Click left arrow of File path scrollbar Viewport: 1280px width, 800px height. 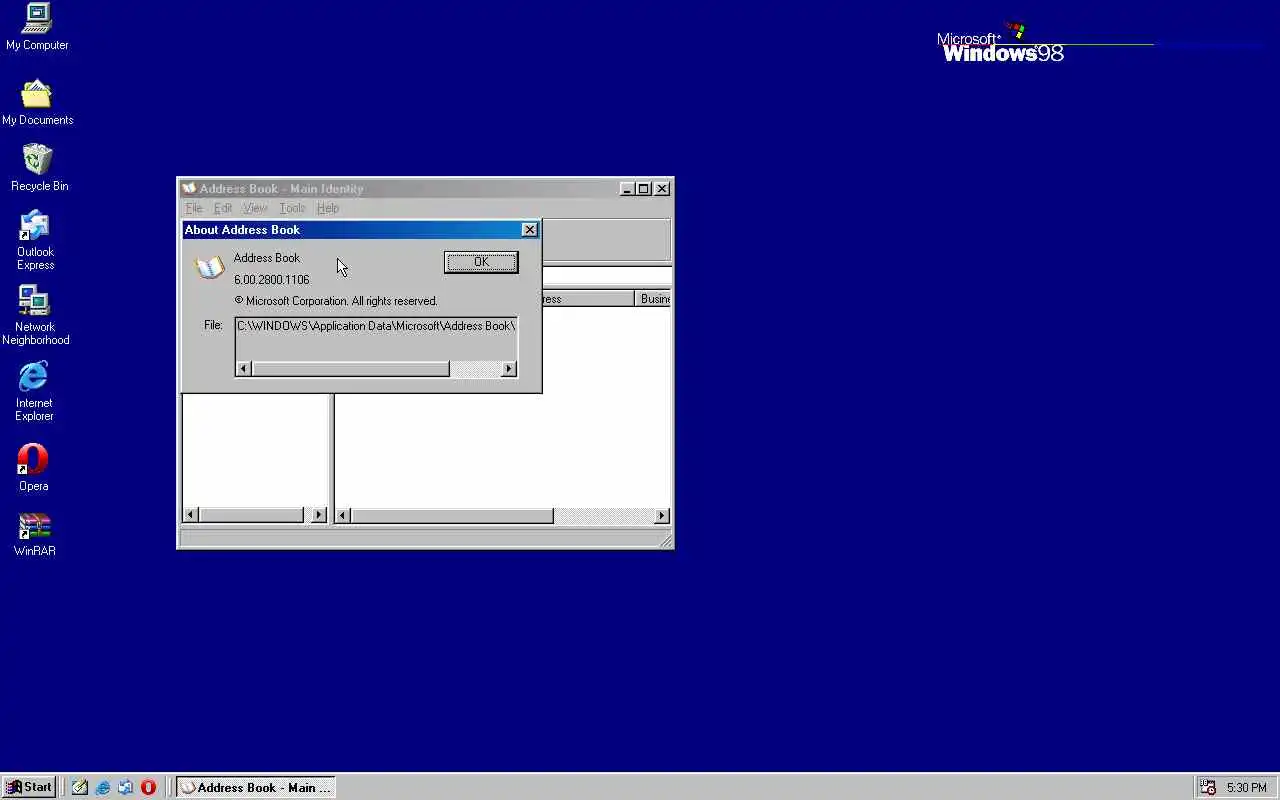[x=243, y=369]
